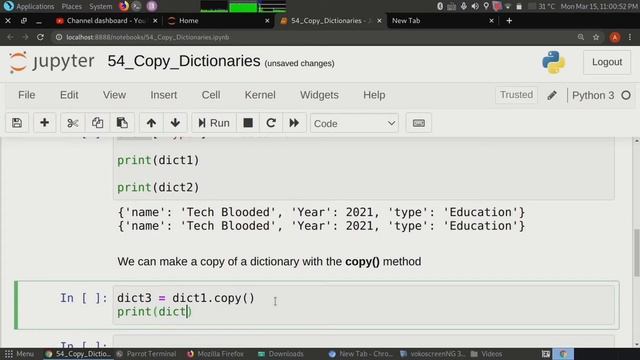
Task: Click the print(dict2) code line
Action: click(x=158, y=187)
